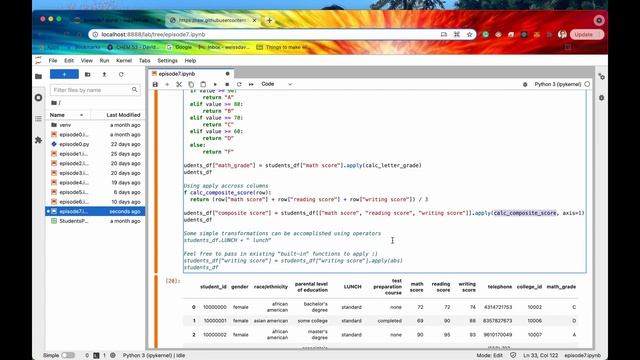Save the notebook with the disk icon
Viewport: 640px width, 360px height.
(x=155, y=84)
